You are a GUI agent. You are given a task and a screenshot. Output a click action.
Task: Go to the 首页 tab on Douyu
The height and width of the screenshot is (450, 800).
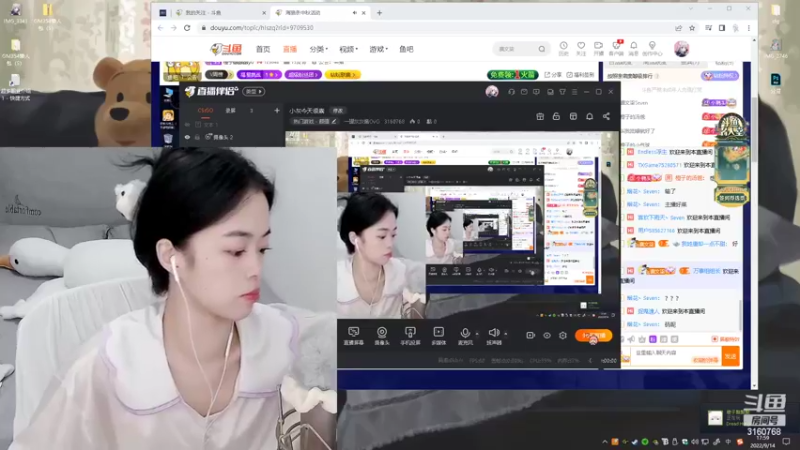coord(263,49)
